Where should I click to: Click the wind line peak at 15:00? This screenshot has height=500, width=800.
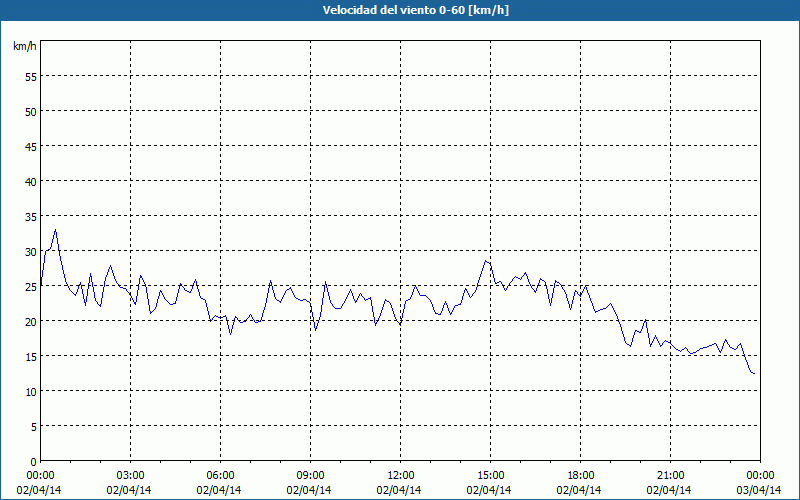(x=486, y=261)
